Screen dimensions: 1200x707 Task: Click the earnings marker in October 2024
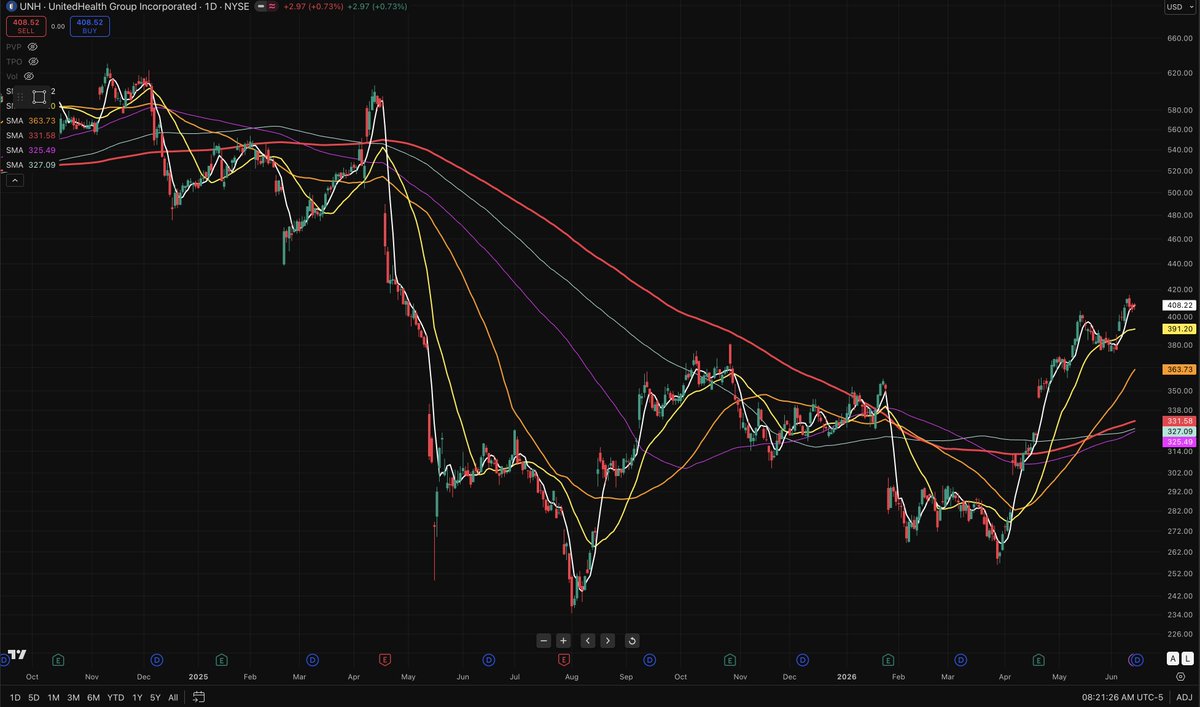[59, 660]
